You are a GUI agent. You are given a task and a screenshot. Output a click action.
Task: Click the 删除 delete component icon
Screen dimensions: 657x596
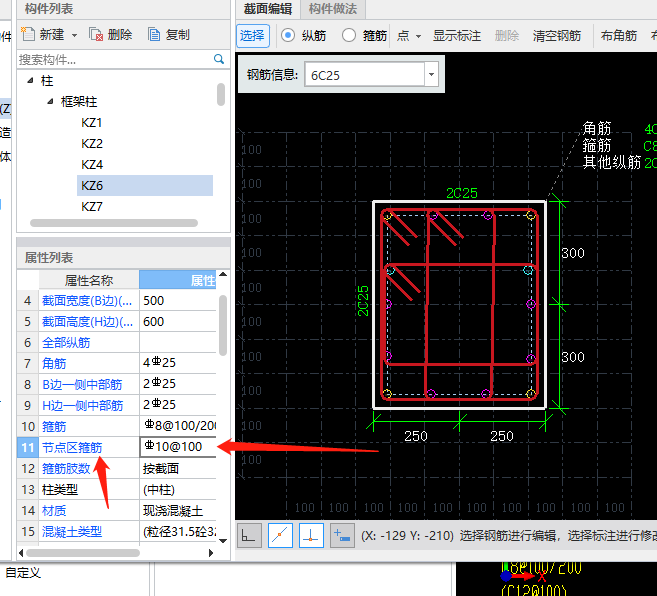pyautogui.click(x=96, y=34)
